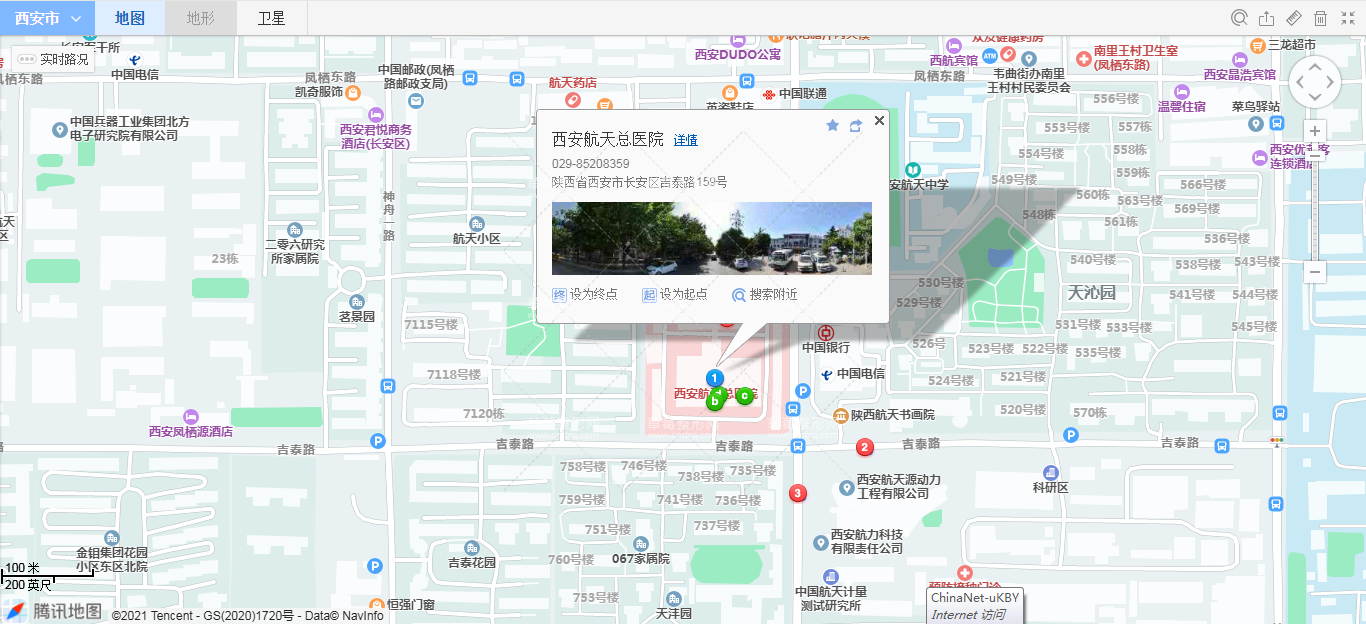
Task: Click the 067家属院 map label
Action: click(x=641, y=559)
